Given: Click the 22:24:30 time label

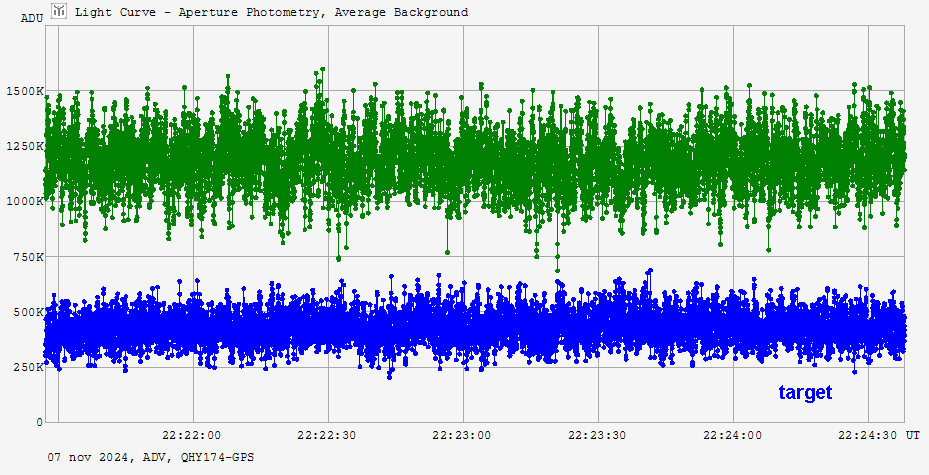Looking at the screenshot, I should tap(867, 435).
